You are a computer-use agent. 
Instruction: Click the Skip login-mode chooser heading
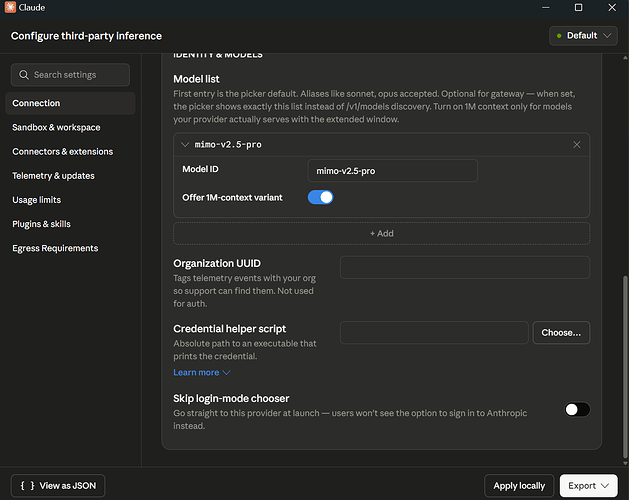231,398
